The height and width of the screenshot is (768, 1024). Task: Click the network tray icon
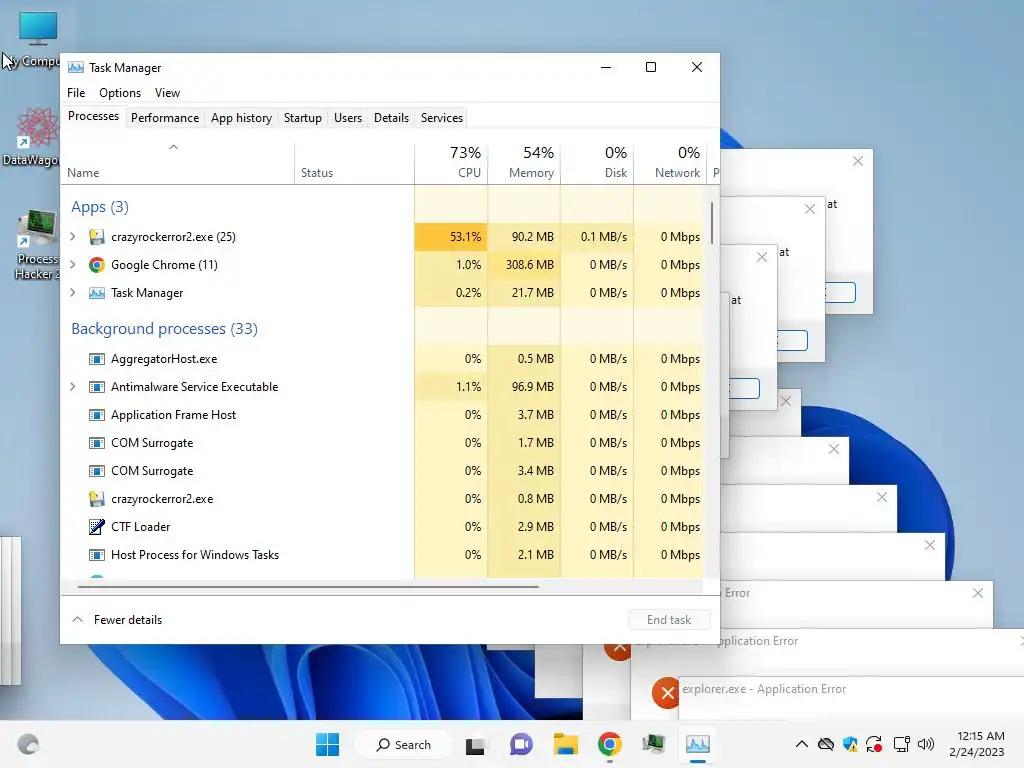(x=901, y=744)
